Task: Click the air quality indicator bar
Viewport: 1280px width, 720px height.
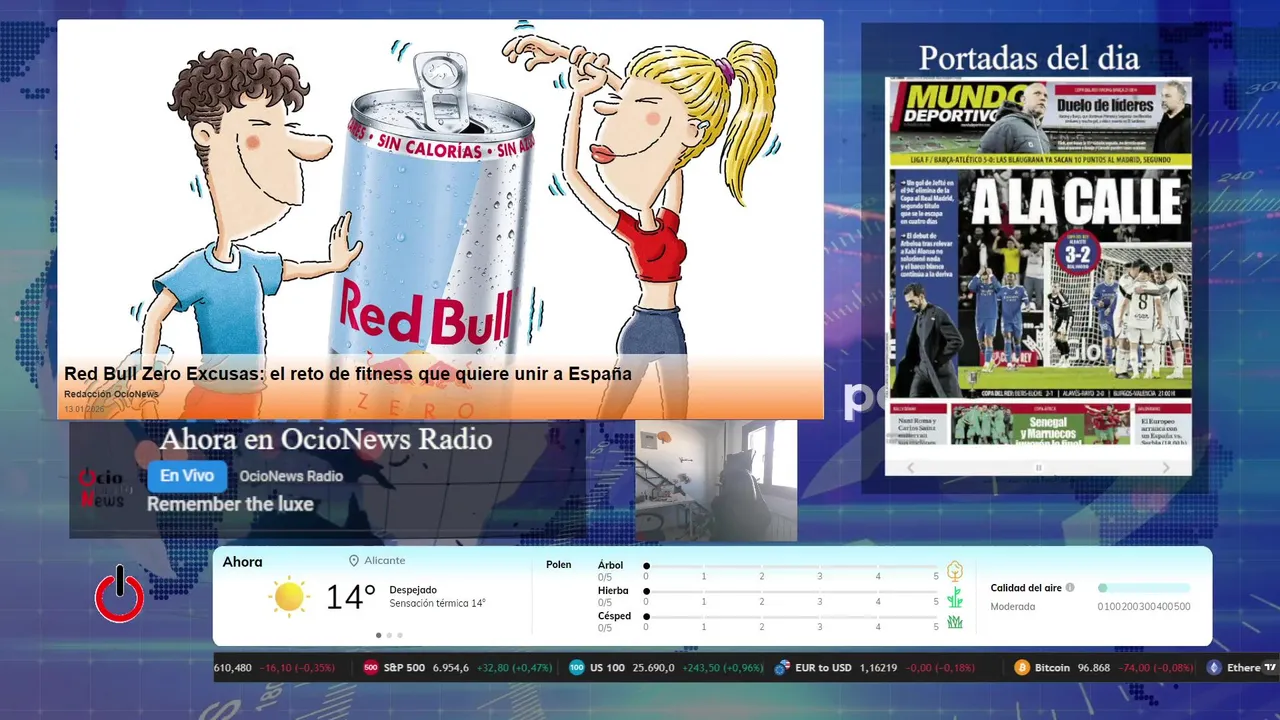Action: [x=1144, y=588]
